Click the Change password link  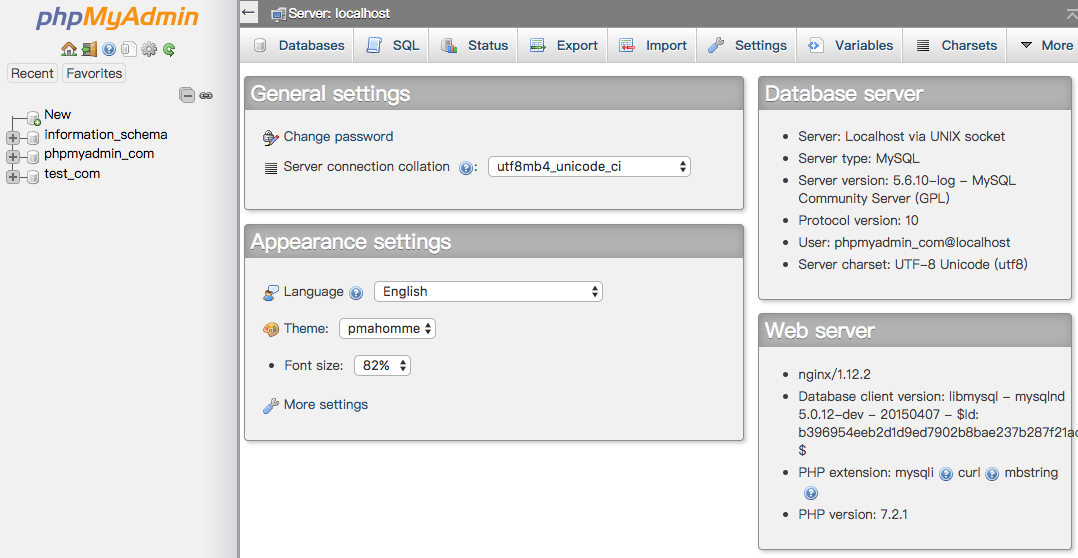(x=338, y=137)
